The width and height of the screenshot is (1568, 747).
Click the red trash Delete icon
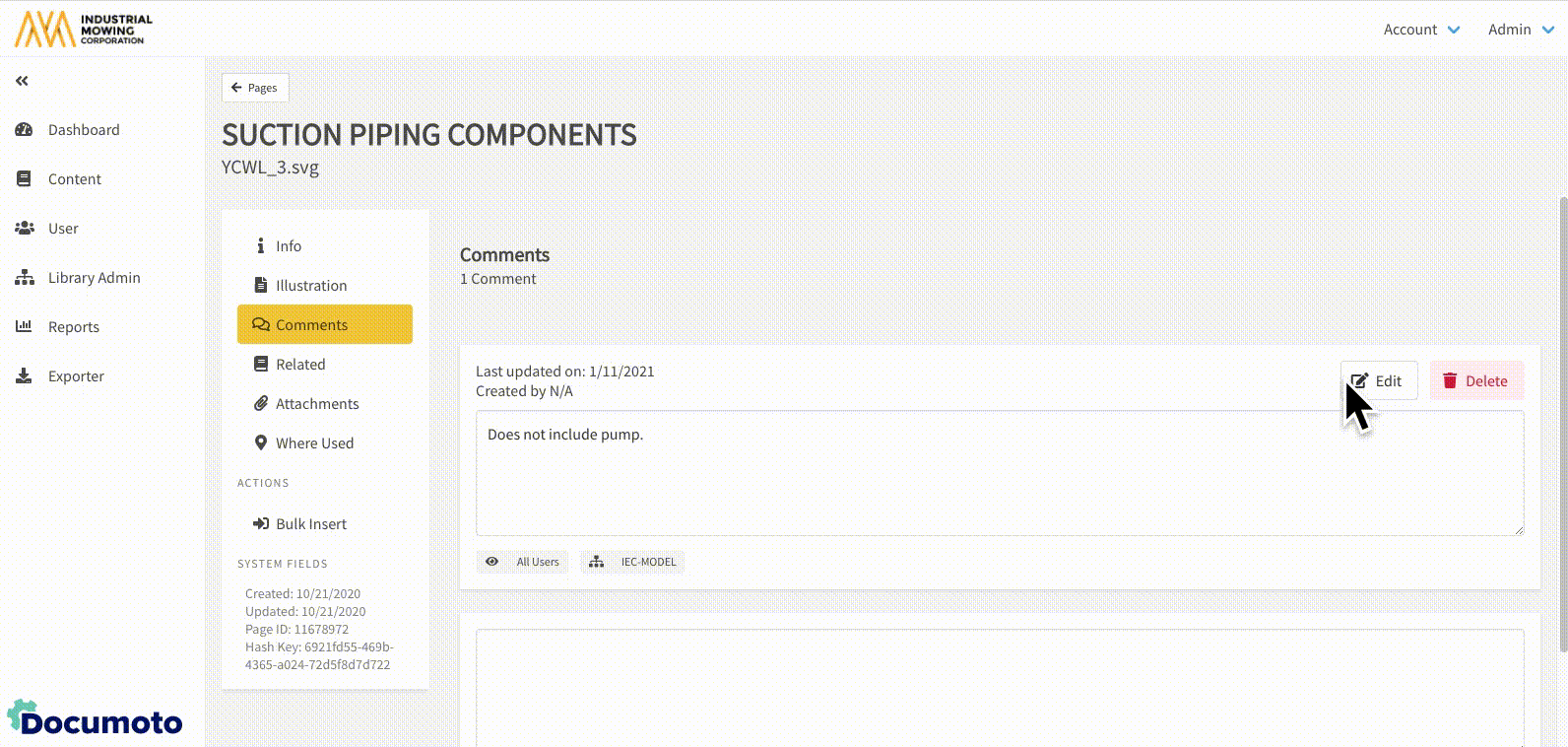coord(1450,381)
